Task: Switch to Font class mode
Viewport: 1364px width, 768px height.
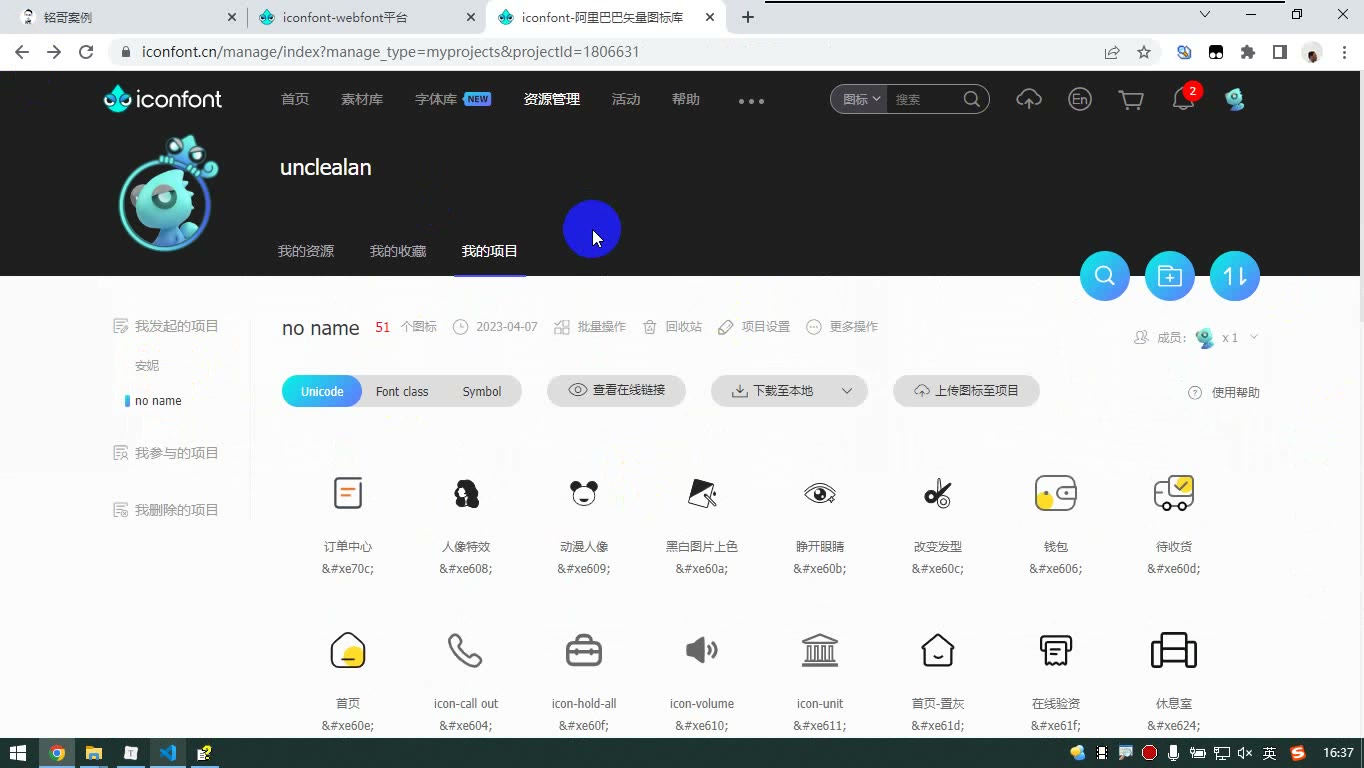Action: [x=402, y=391]
